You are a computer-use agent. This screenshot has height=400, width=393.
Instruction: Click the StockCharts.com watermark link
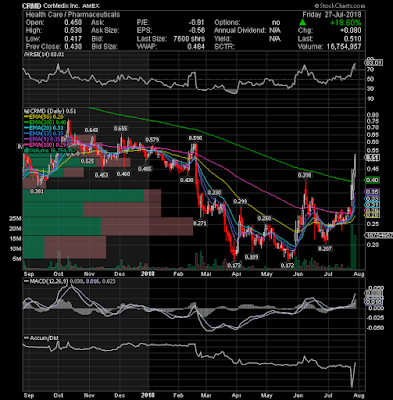[x=340, y=6]
